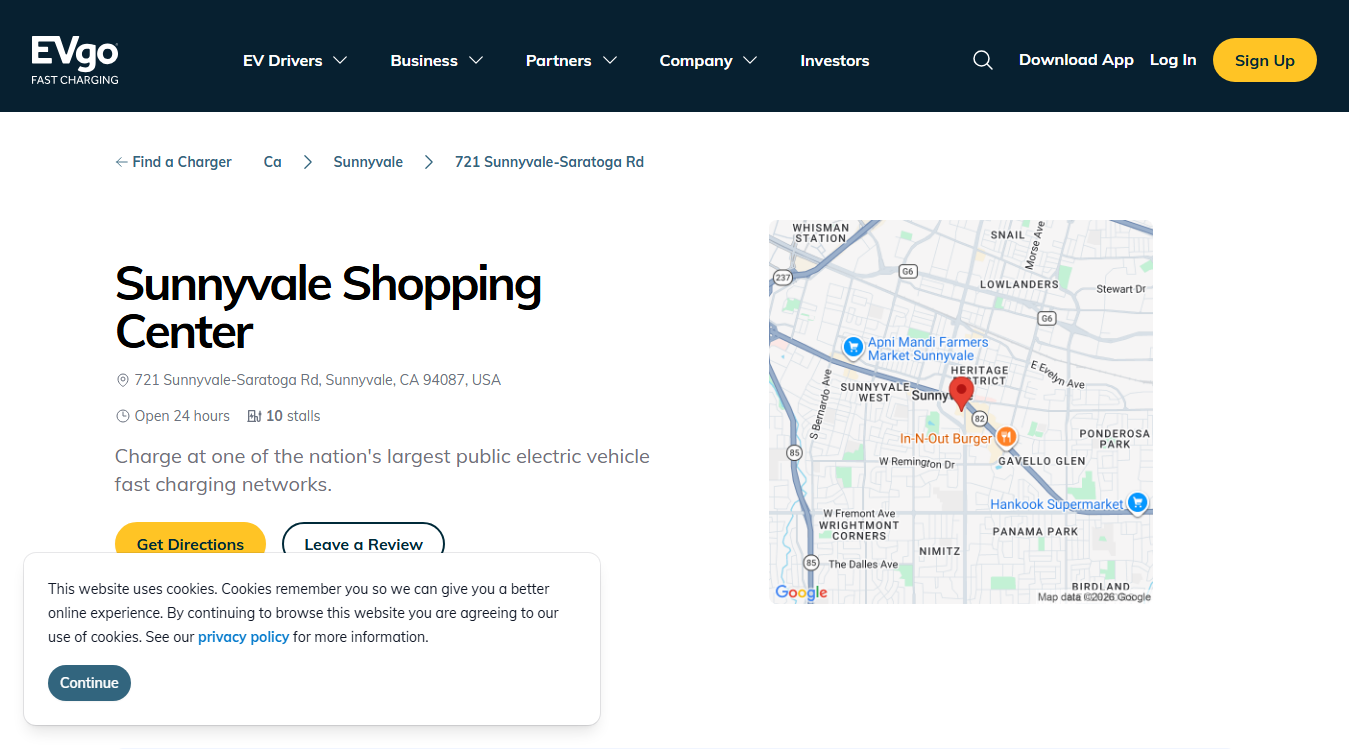This screenshot has width=1349, height=749.
Task: Expand the Company menu chevron
Action: pos(750,60)
